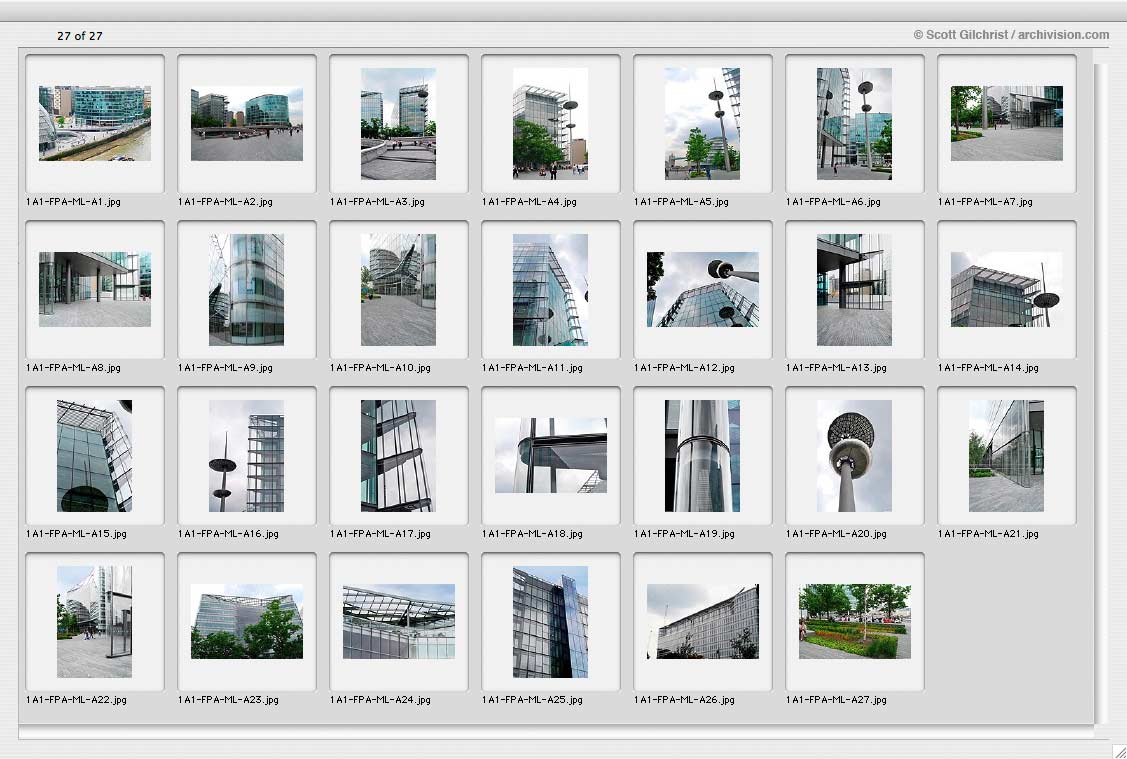1127x759 pixels.
Task: Click the file name text 1A1-FPA-ML-A14.jpg
Action: point(988,368)
